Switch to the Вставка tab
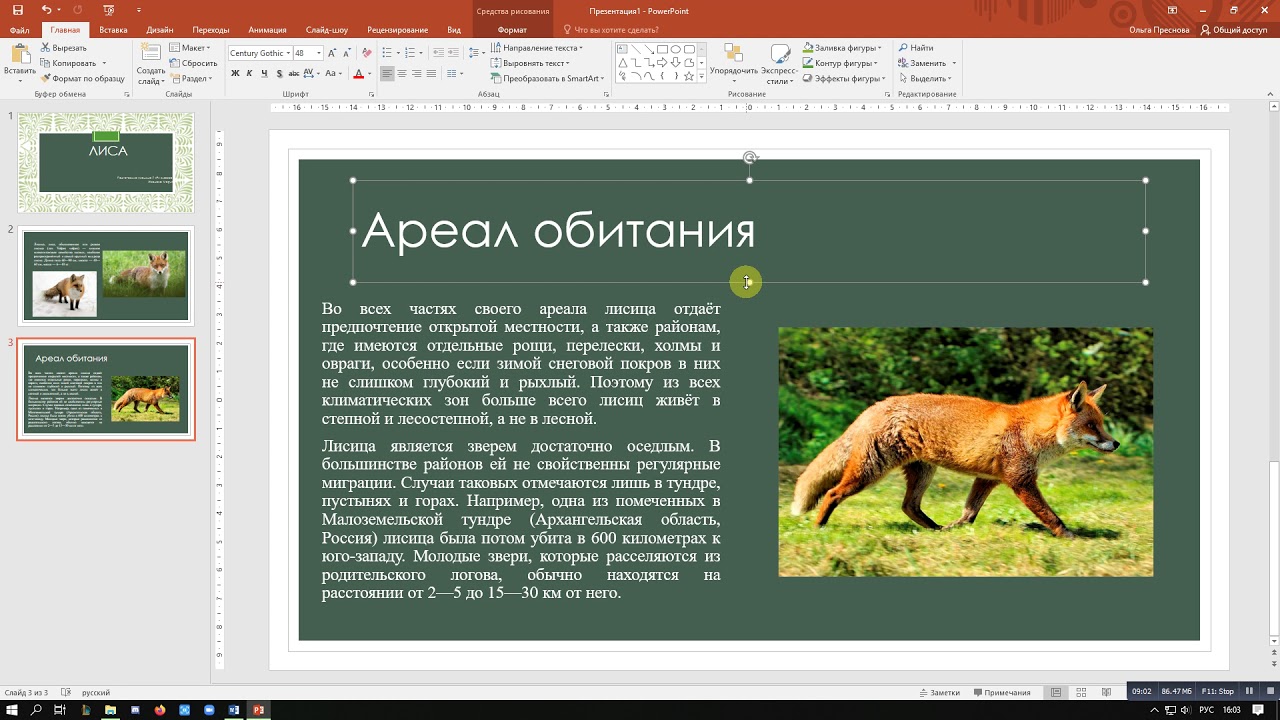 tap(113, 30)
